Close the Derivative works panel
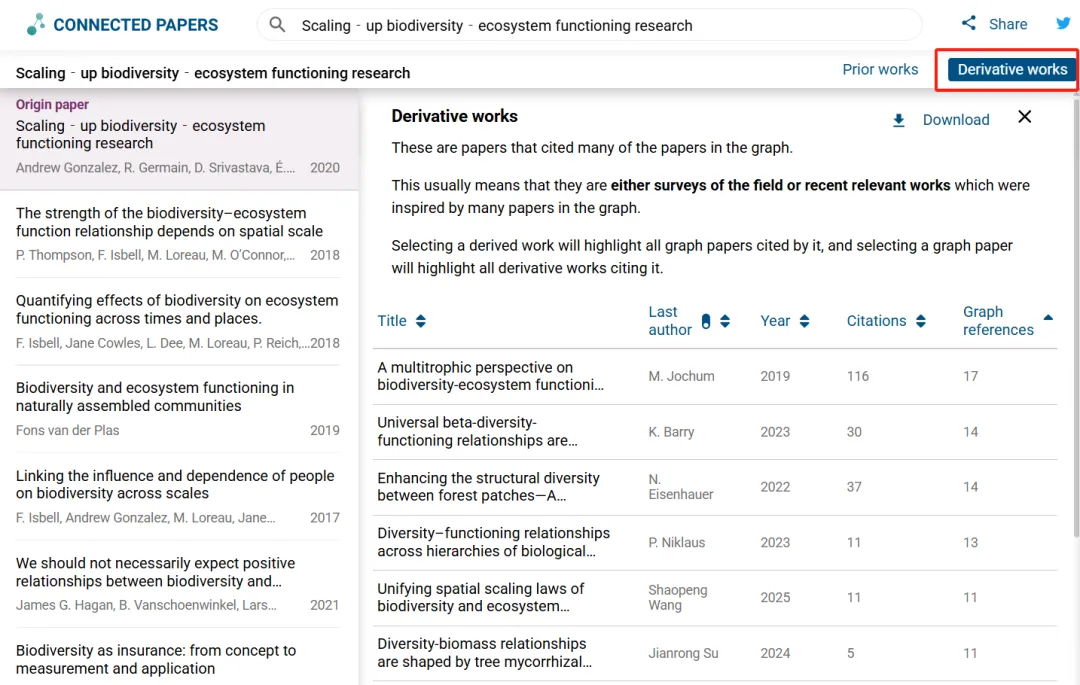The height and width of the screenshot is (685, 1080). tap(1024, 117)
